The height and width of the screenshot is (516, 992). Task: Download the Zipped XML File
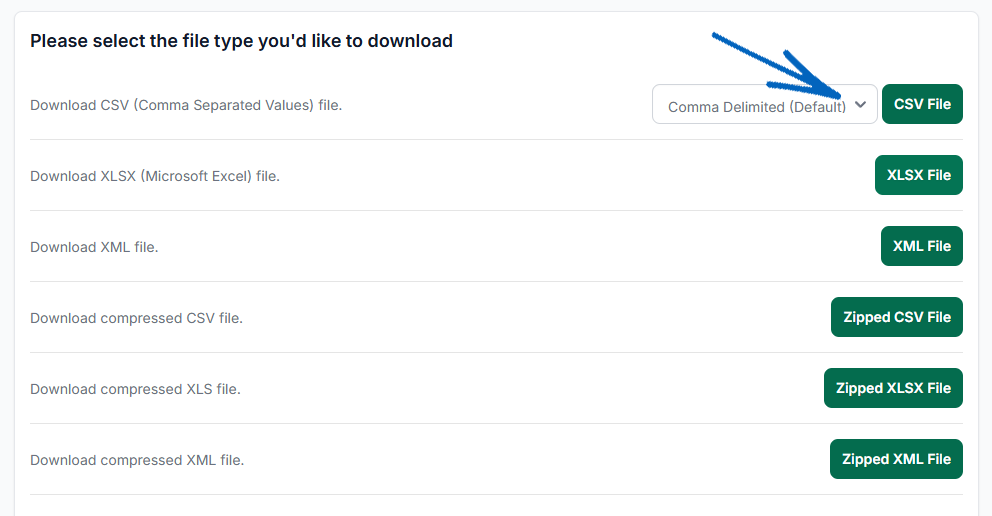(896, 458)
